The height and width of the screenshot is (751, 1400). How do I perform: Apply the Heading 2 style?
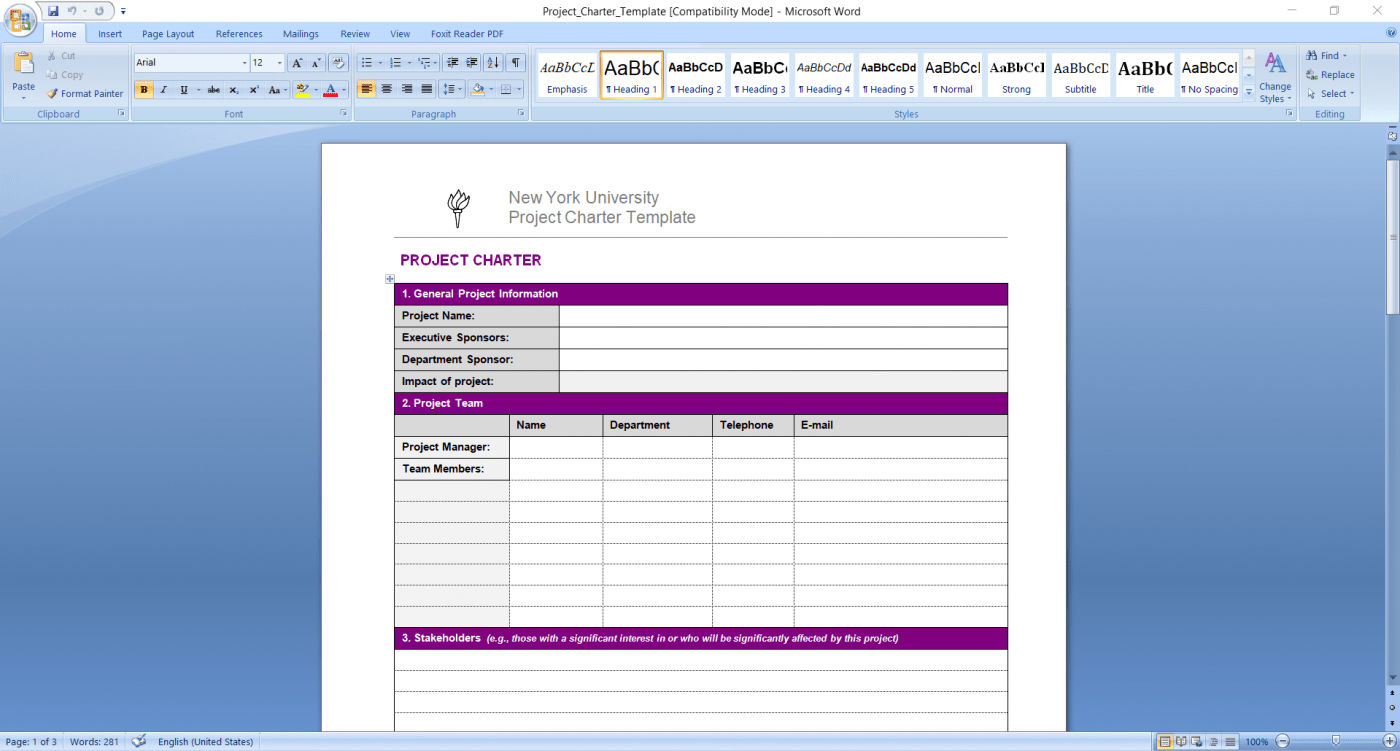click(x=695, y=74)
